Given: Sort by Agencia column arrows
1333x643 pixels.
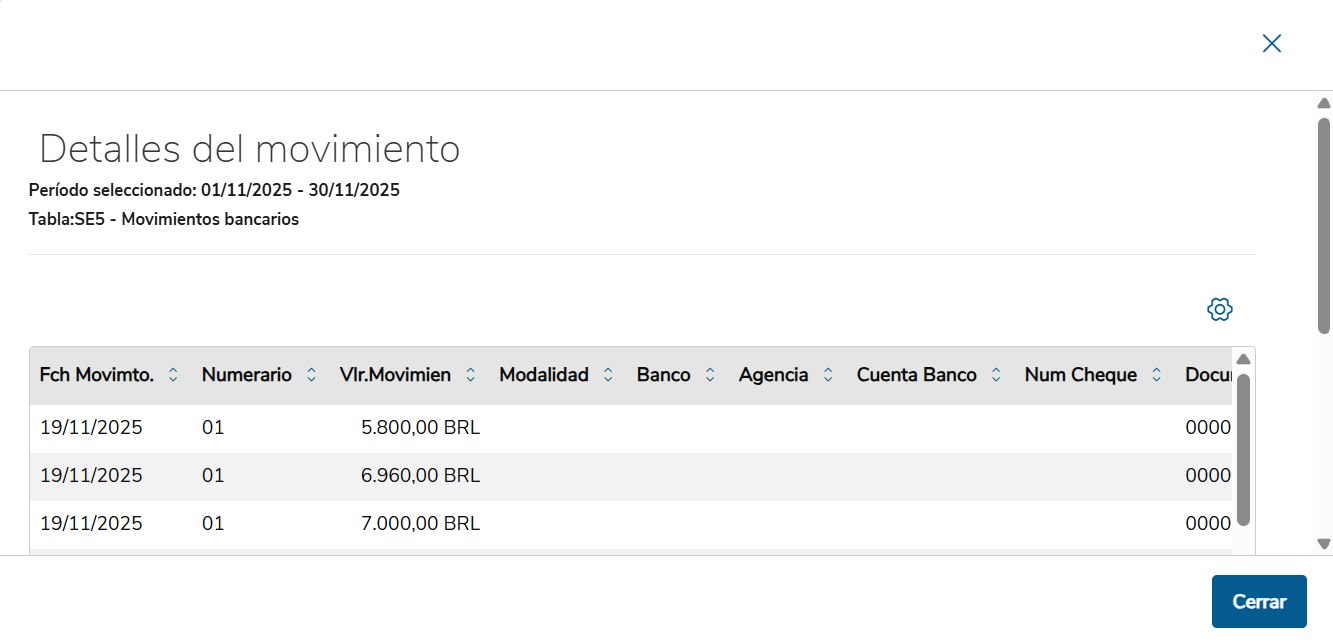Looking at the screenshot, I should [828, 375].
